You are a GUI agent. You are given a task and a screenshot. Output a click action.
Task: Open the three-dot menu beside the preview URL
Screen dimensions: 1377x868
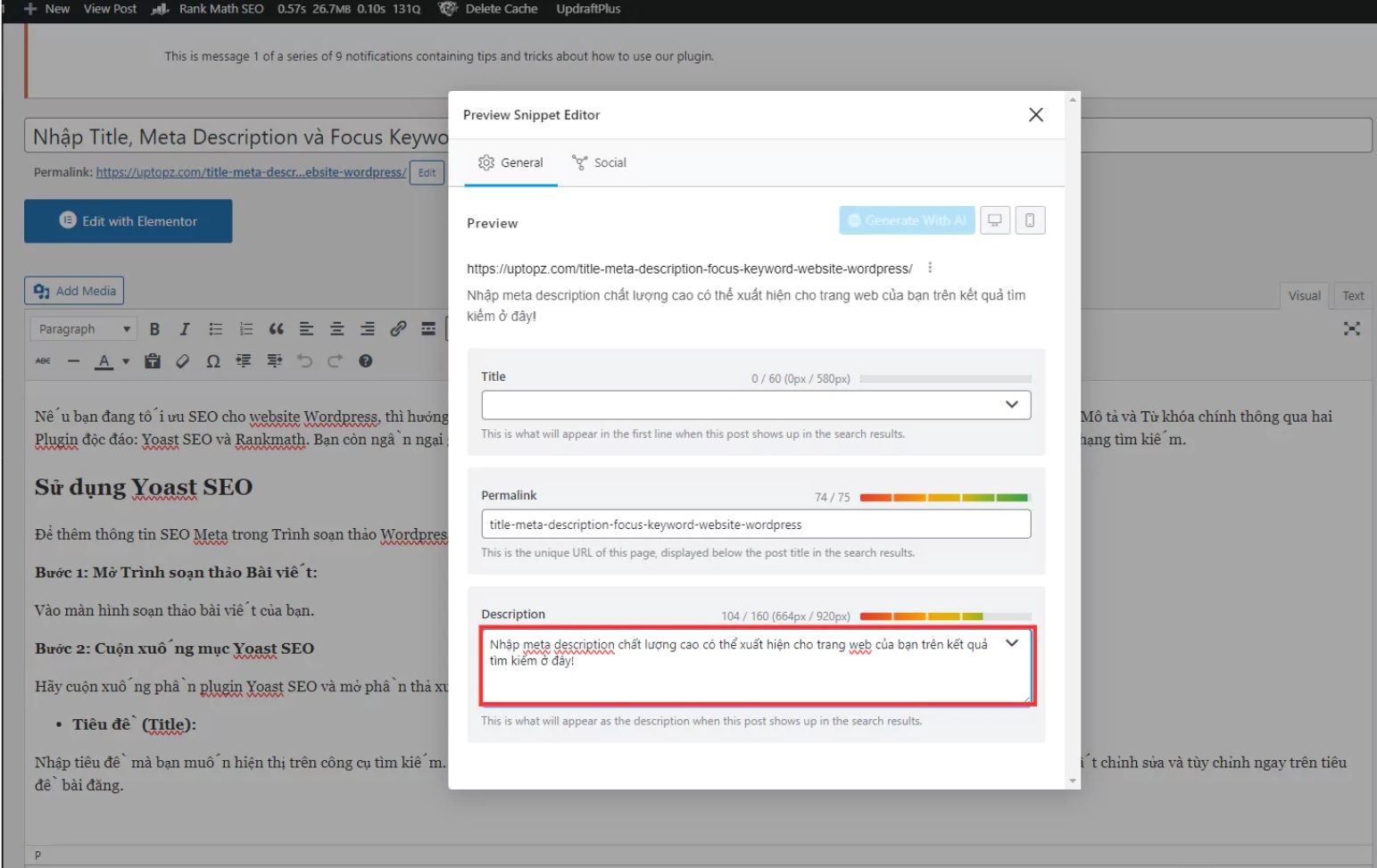point(930,268)
